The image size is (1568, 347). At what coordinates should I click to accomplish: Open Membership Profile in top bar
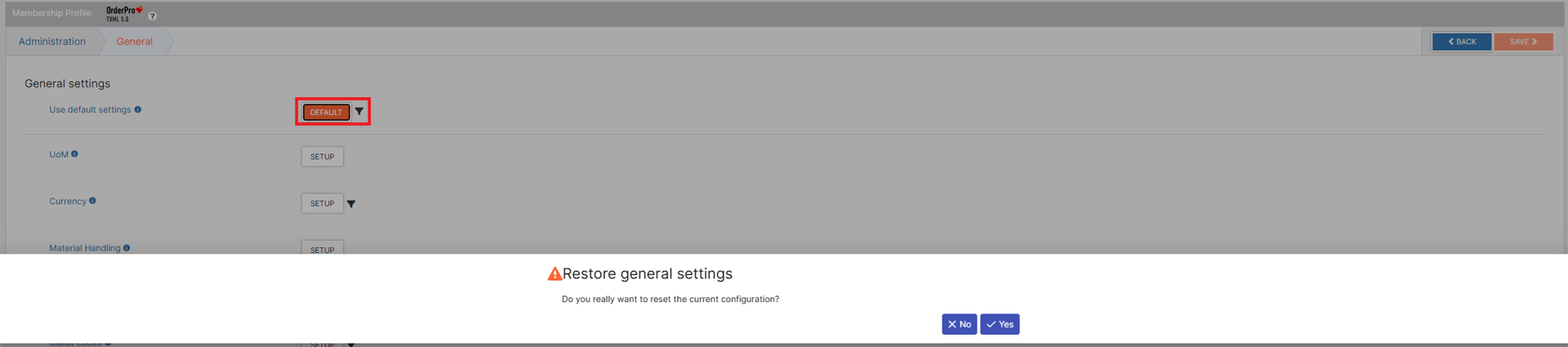coord(51,13)
